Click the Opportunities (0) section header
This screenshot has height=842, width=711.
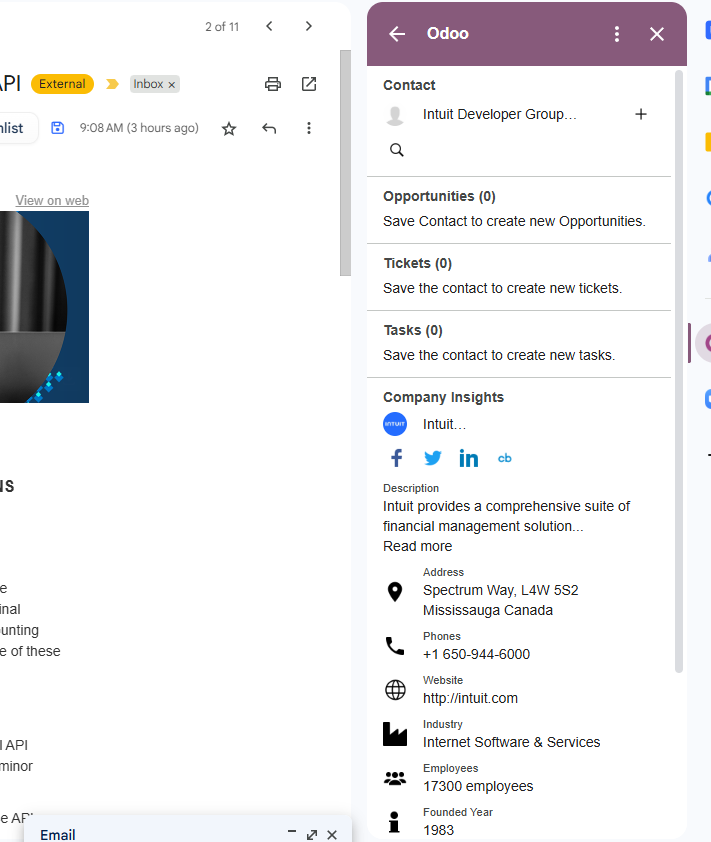point(439,197)
